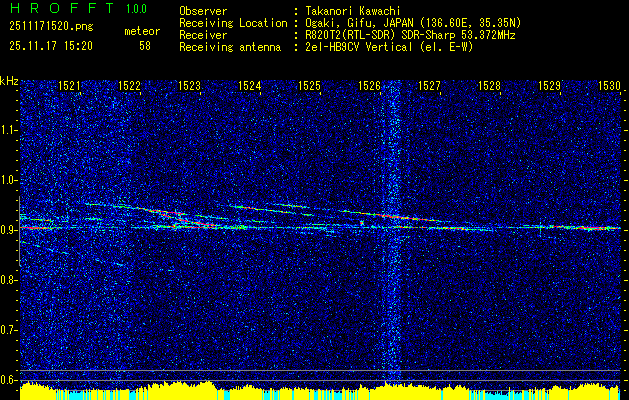
Task: Click the 0.9 frequency axis label
Action: click(x=8, y=230)
